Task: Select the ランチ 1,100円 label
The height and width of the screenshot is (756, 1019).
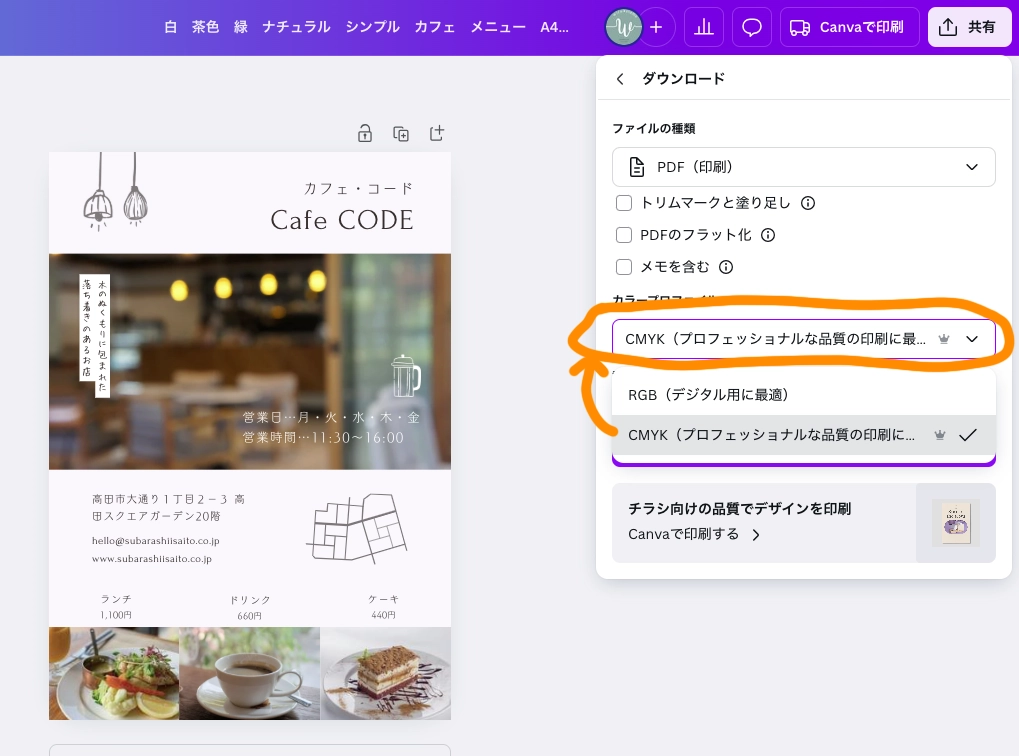Action: pyautogui.click(x=116, y=606)
